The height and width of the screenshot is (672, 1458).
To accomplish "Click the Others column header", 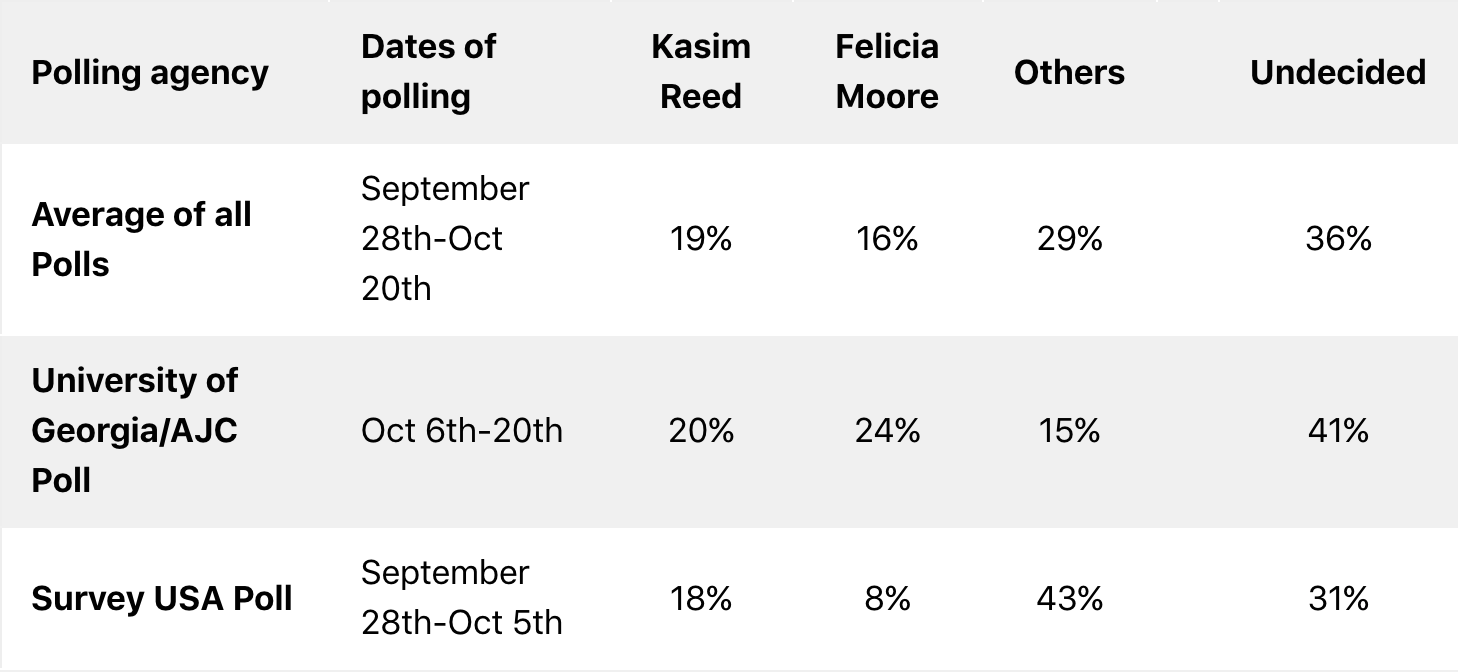I will point(1069,72).
